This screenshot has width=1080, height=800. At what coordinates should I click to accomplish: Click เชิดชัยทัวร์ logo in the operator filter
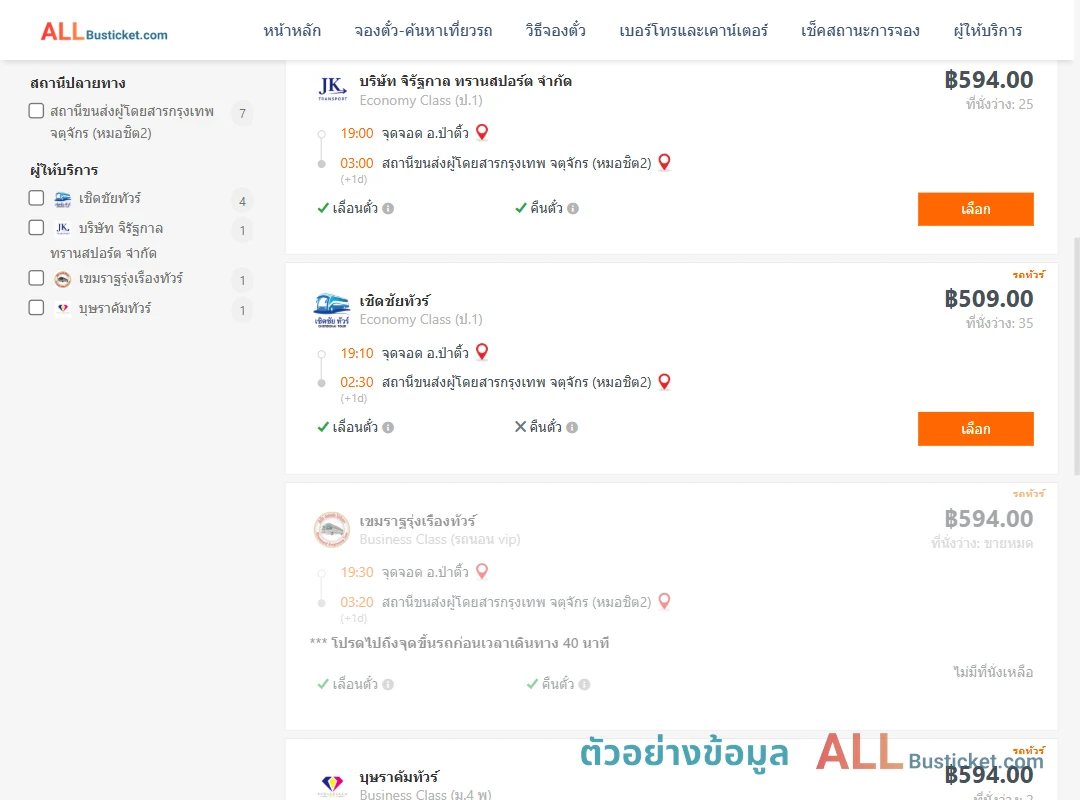click(x=63, y=199)
